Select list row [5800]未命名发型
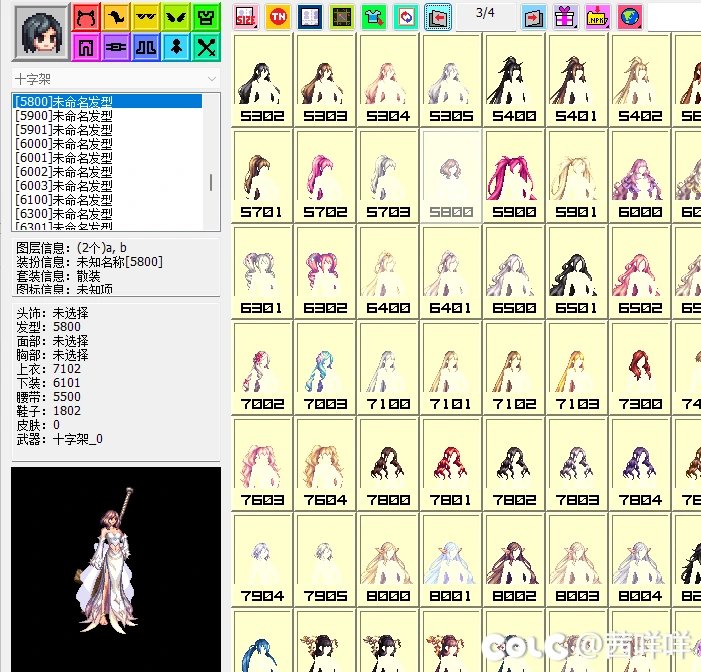The image size is (701, 672). click(x=107, y=101)
